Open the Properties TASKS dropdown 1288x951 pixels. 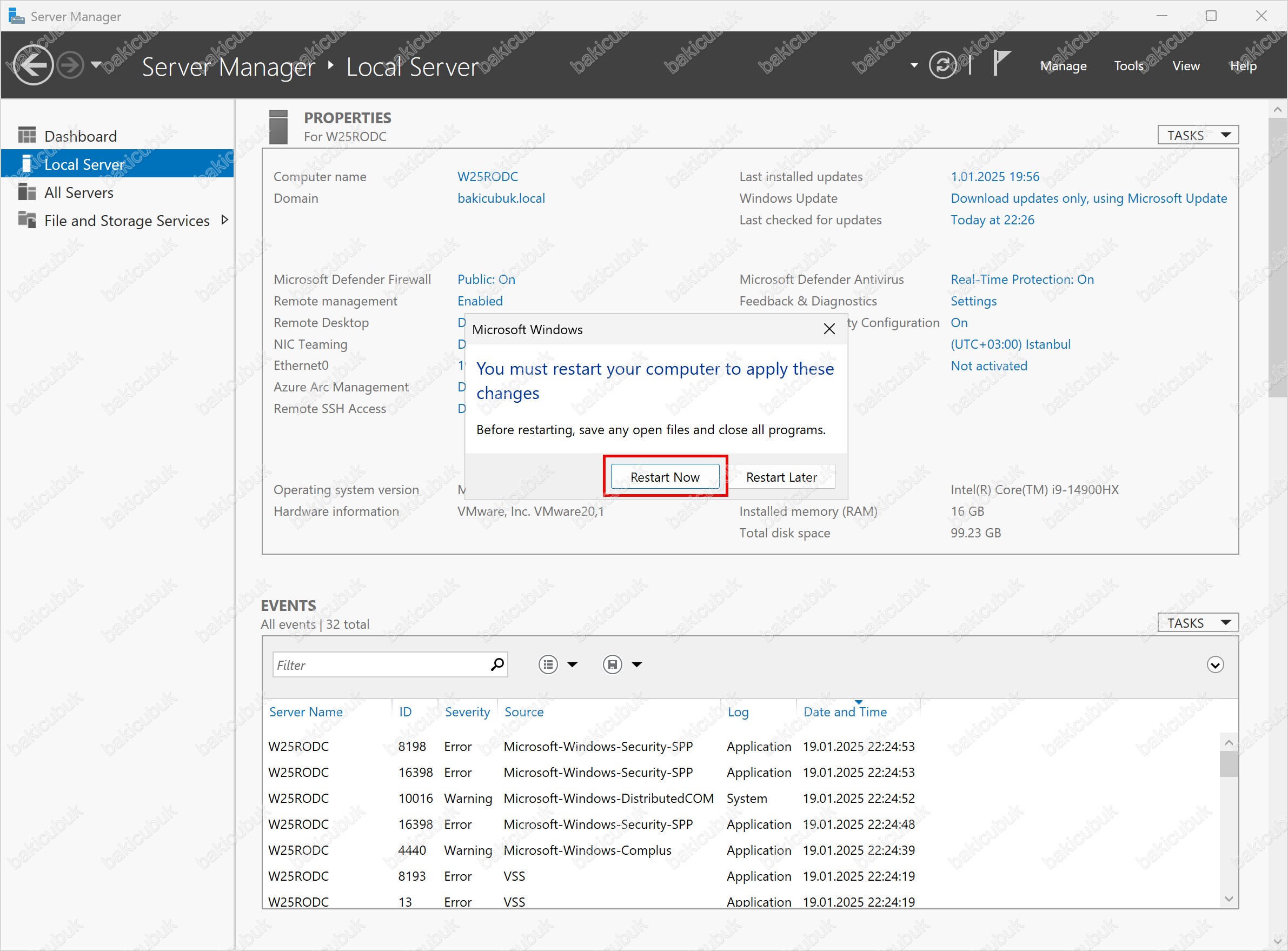(1198, 135)
